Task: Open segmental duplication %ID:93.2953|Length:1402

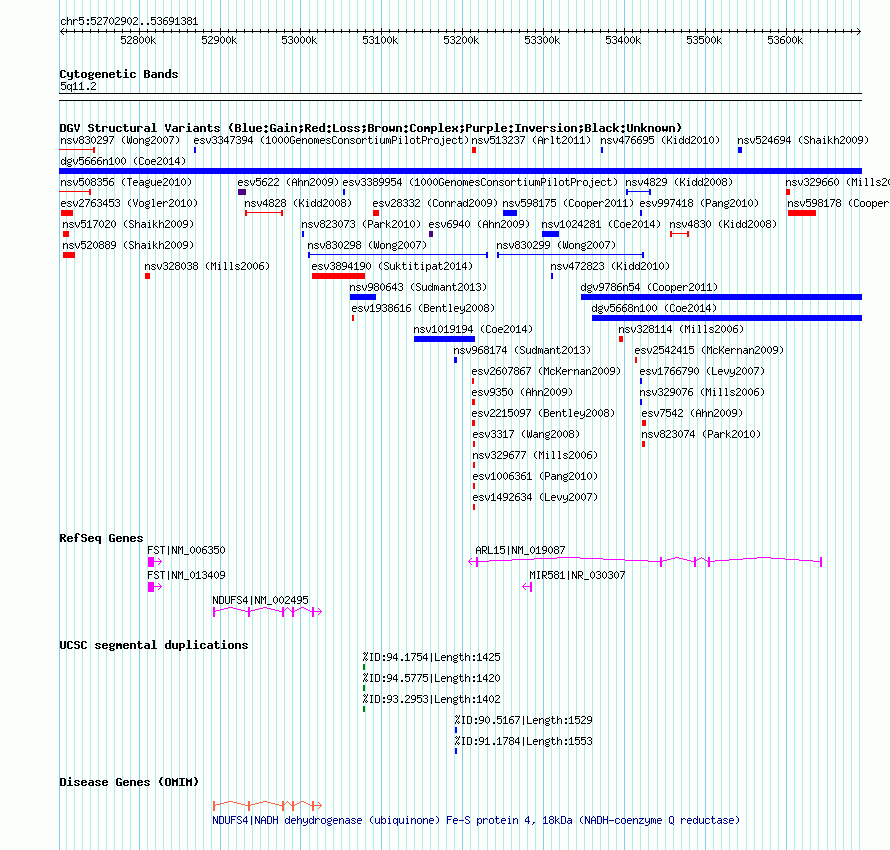Action: [x=431, y=699]
